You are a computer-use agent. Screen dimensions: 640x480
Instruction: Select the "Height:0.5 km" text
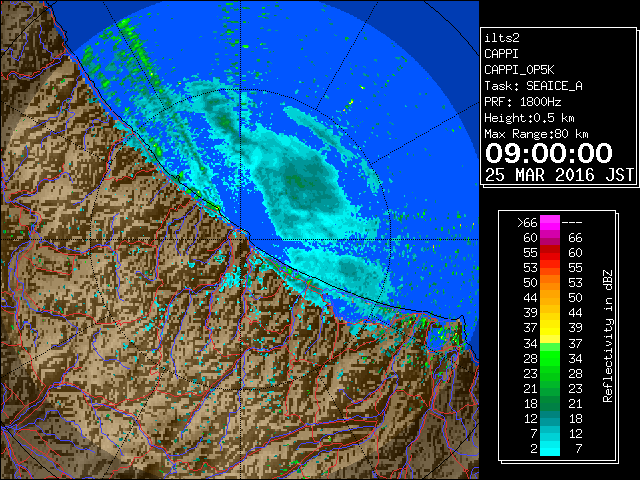pos(529,118)
